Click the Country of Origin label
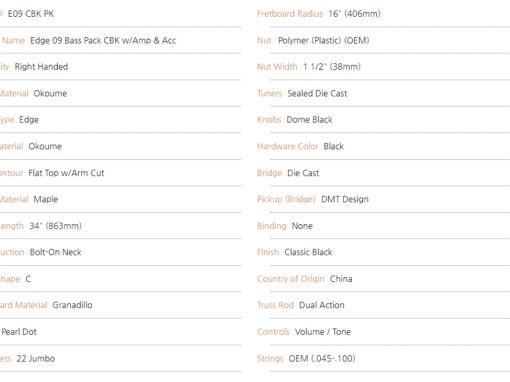This screenshot has width=510, height=382. click(x=290, y=279)
